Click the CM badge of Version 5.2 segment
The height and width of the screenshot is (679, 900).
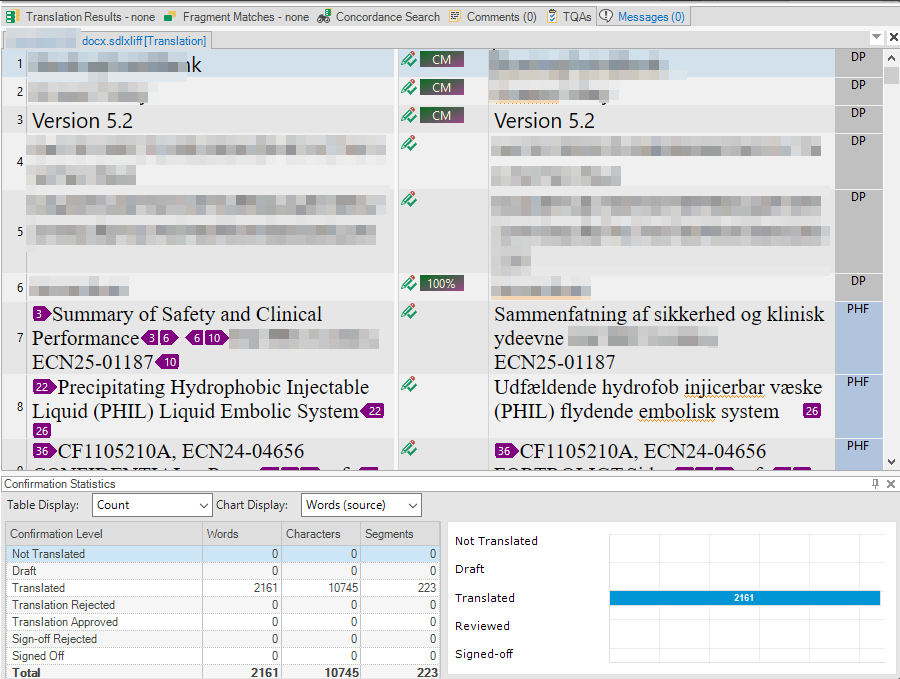click(x=441, y=115)
